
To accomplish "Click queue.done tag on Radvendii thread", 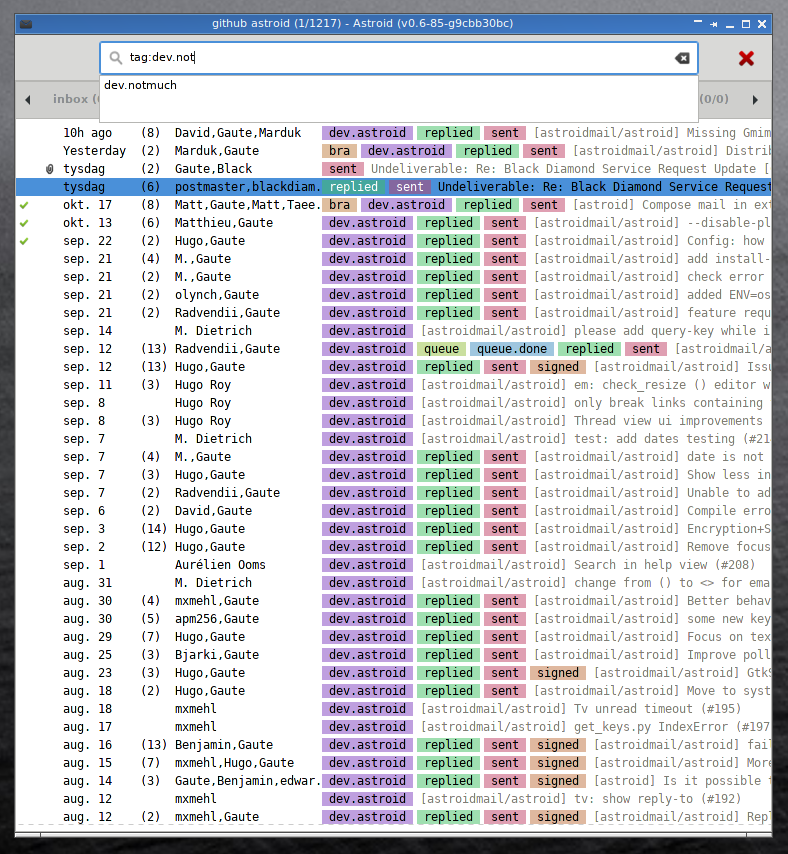I will [x=512, y=349].
